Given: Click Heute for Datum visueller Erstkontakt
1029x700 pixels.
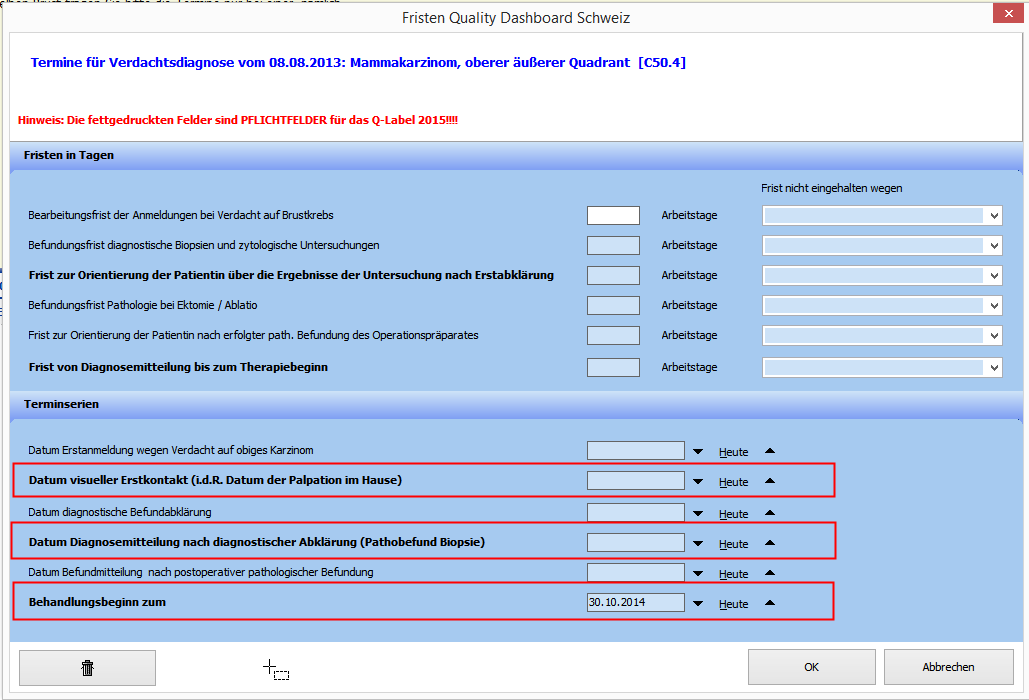Looking at the screenshot, I should [734, 482].
